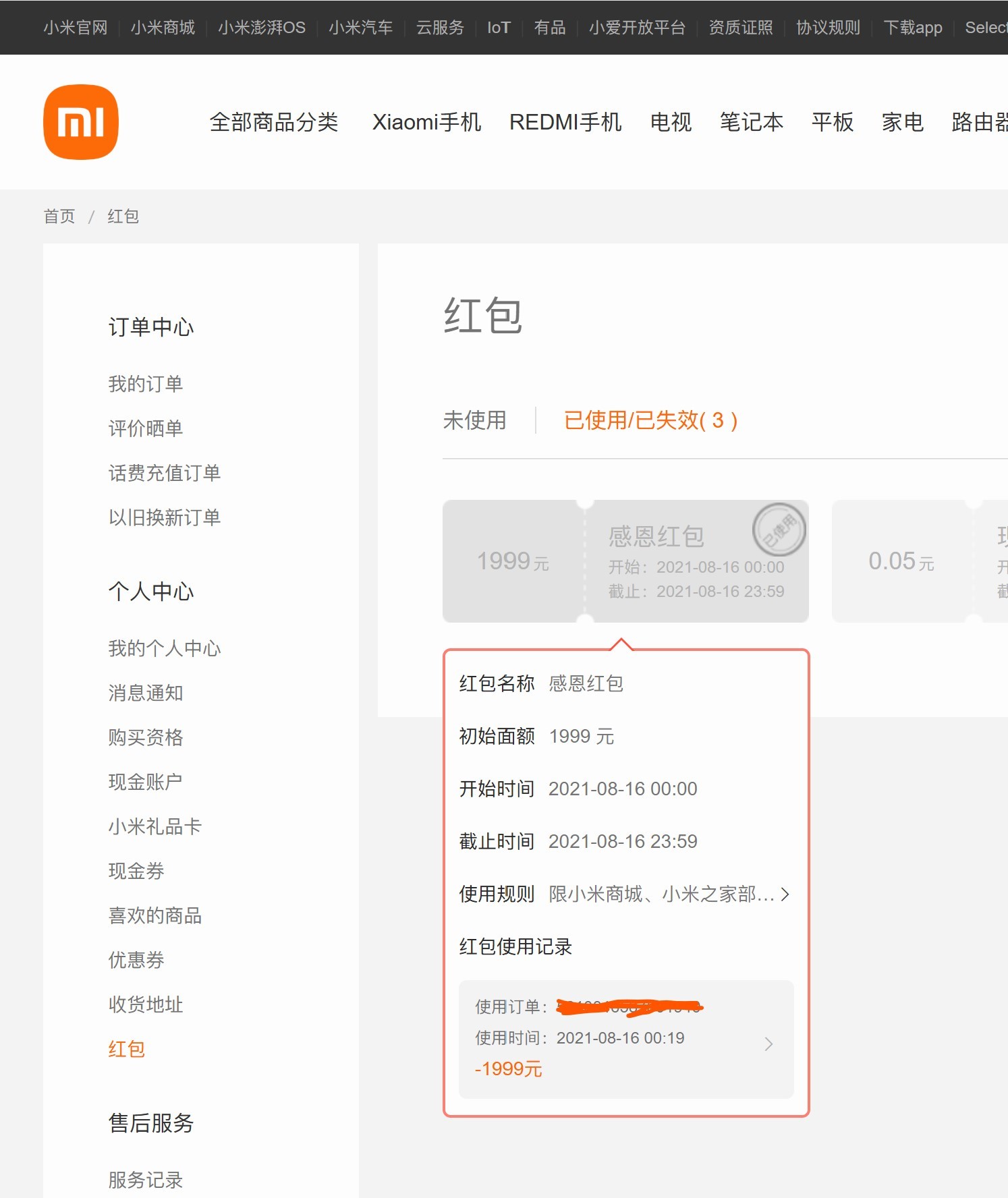The height and width of the screenshot is (1198, 1008).
Task: Click 下载app in top bar
Action: (x=913, y=28)
